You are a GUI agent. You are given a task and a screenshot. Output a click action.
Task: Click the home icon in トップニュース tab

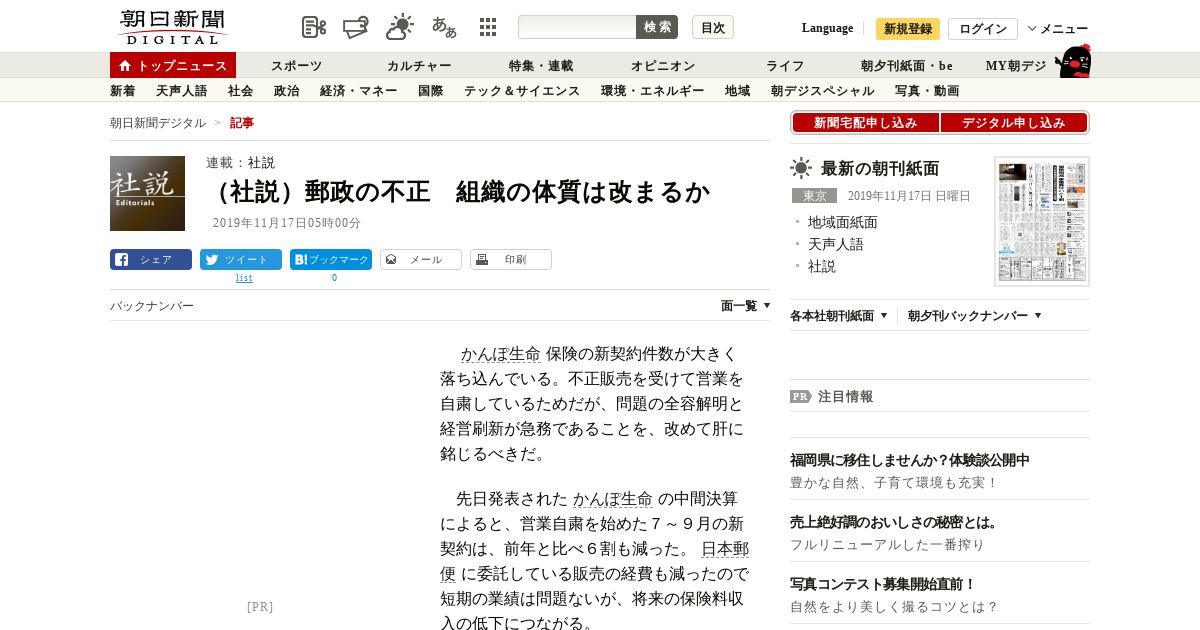(125, 66)
